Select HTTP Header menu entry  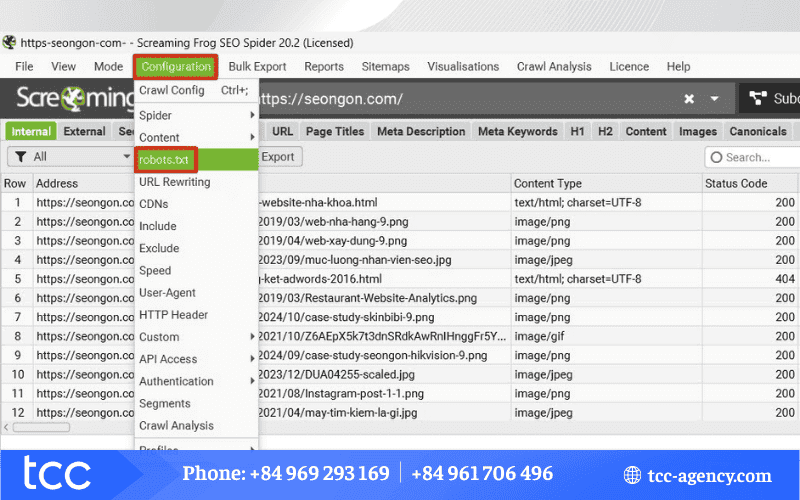click(196, 315)
